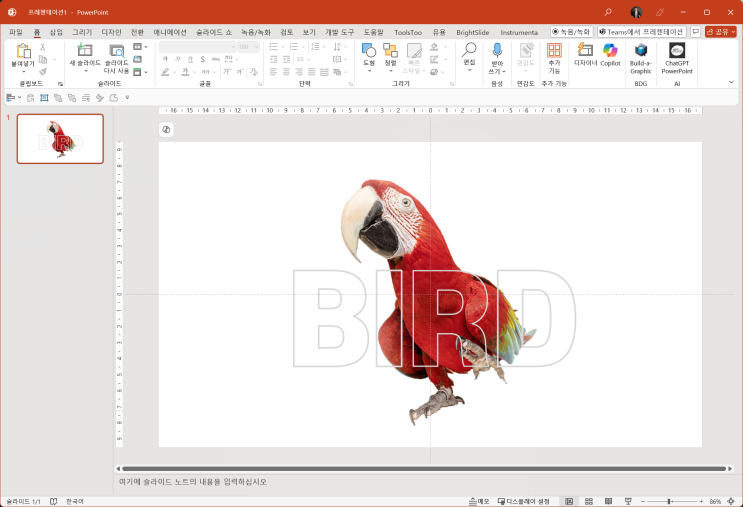Click fit slide to window icon
This screenshot has height=507, width=743.
[731, 501]
